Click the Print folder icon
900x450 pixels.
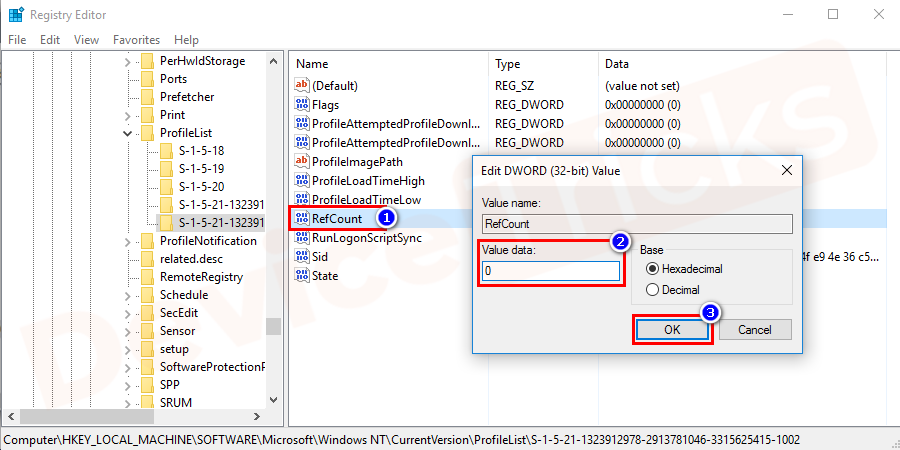pos(148,115)
